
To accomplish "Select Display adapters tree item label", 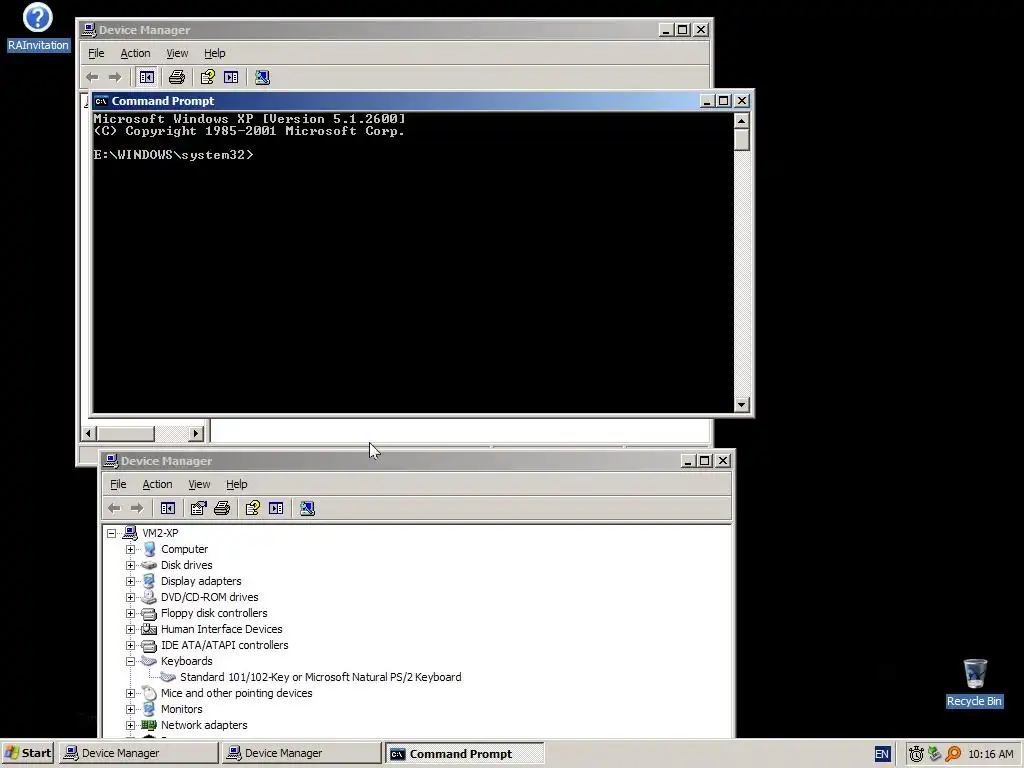I will pos(201,581).
